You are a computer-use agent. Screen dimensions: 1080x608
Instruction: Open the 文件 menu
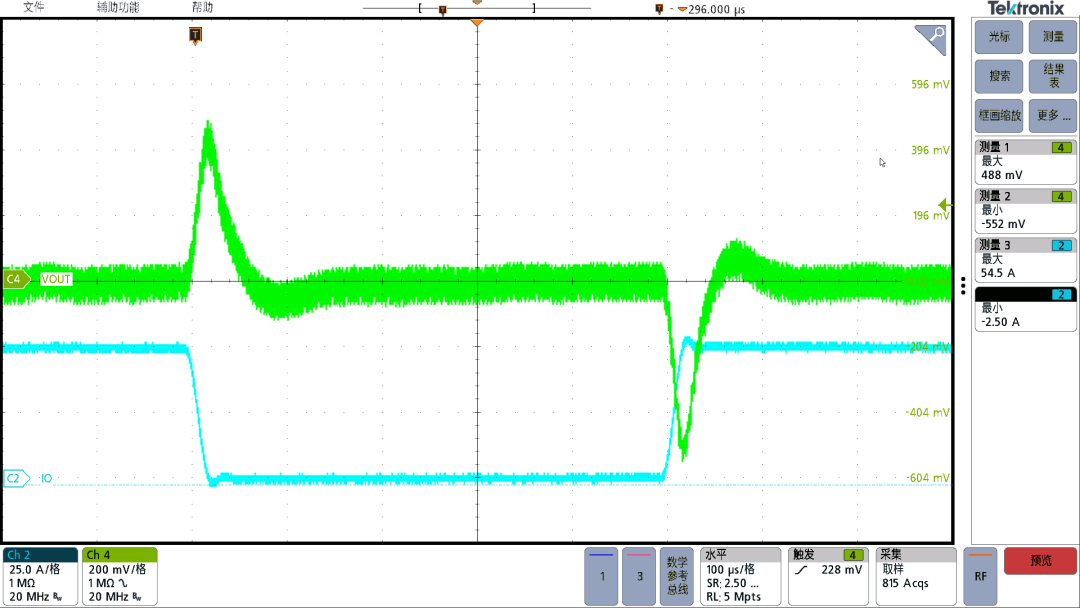(x=33, y=8)
